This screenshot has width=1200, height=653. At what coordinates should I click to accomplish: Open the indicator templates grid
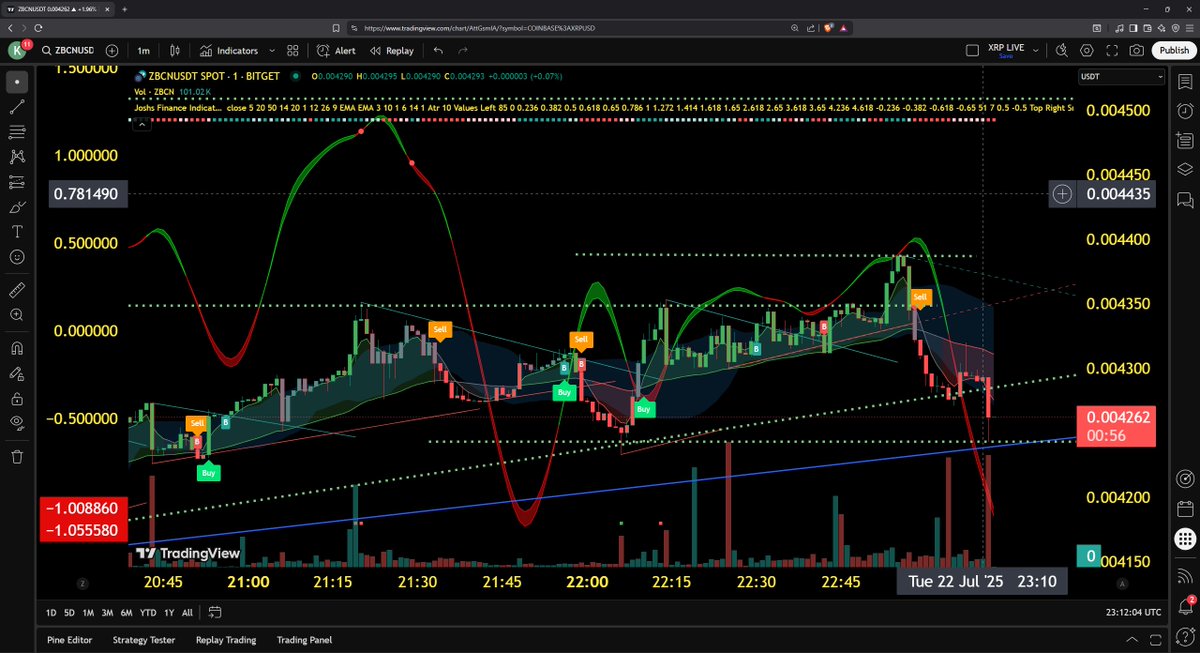293,50
